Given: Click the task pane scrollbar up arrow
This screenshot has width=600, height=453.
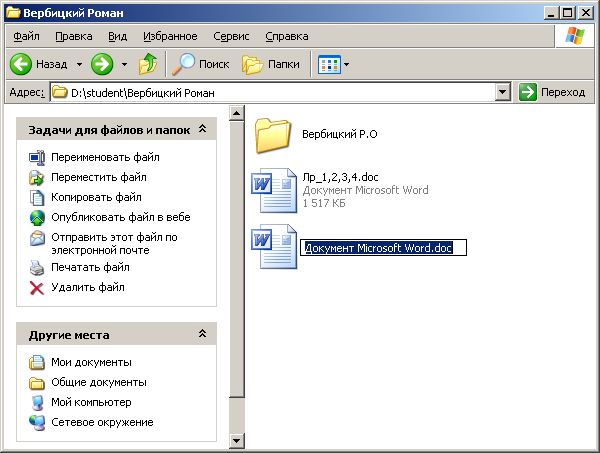Looking at the screenshot, I should 236,113.
